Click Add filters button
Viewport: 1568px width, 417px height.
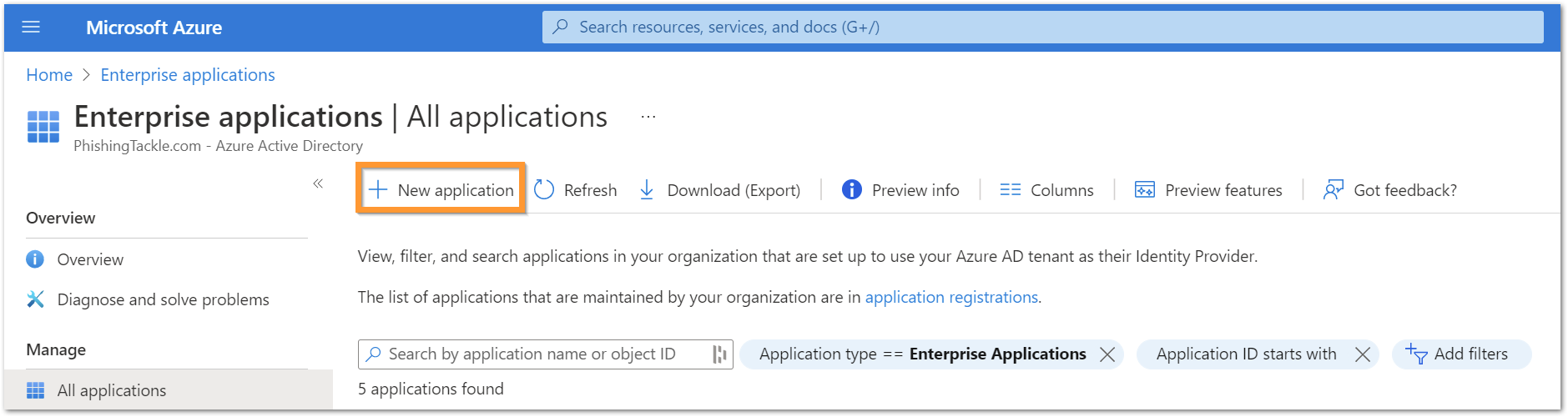(1461, 354)
